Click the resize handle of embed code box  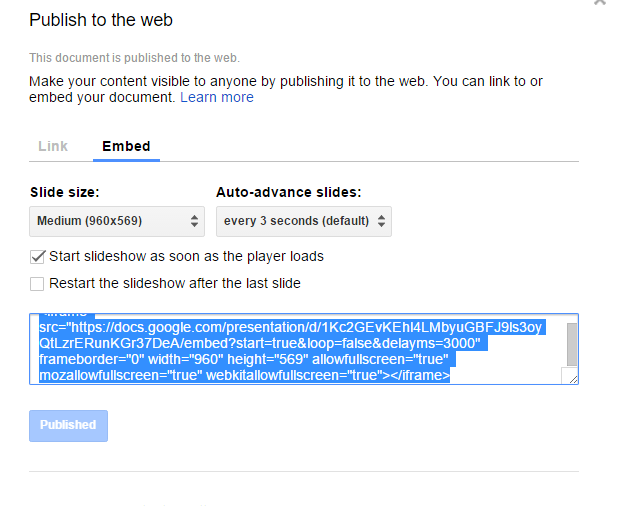point(573,380)
